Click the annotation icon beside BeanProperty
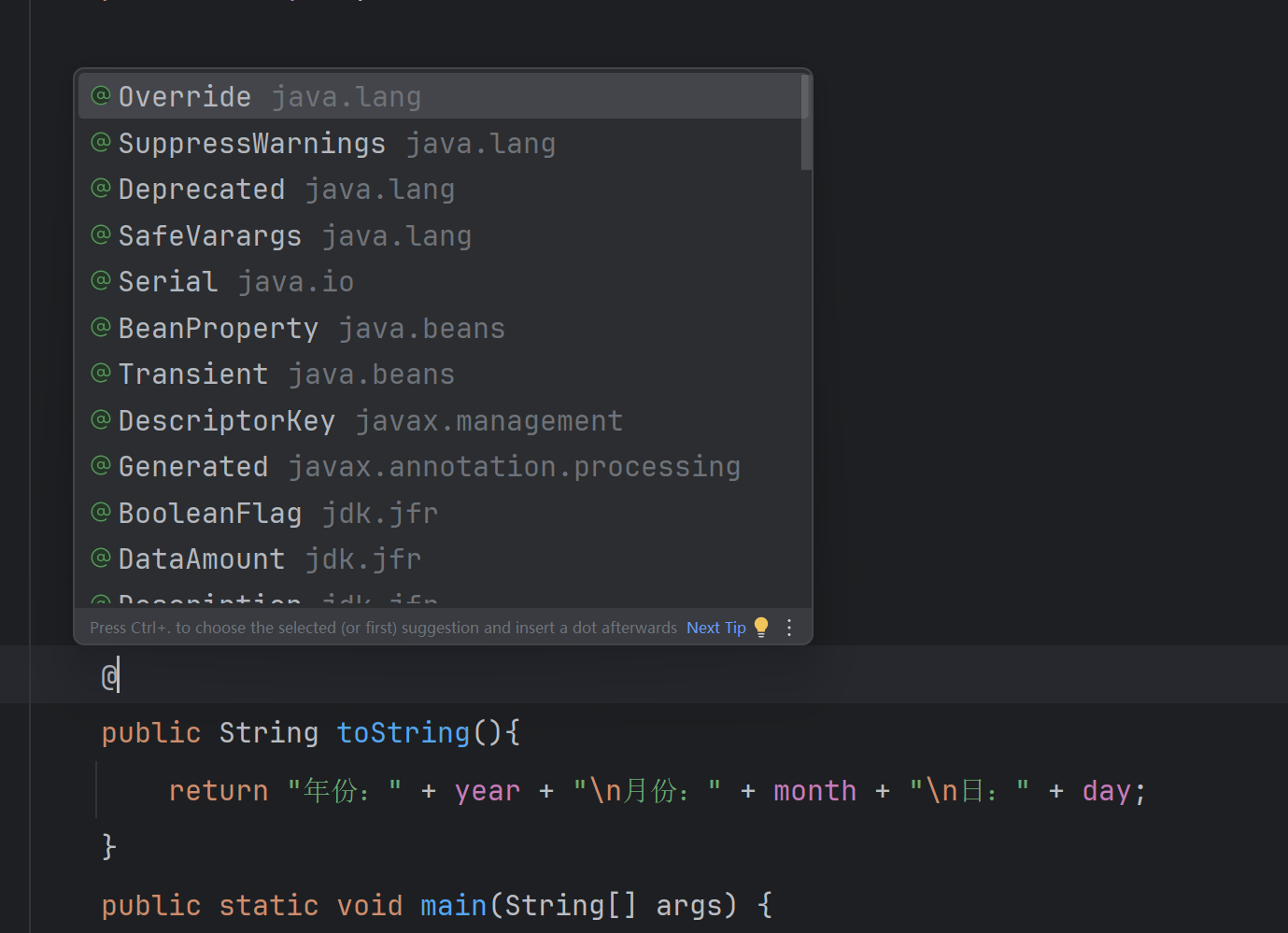Viewport: 1288px width, 933px height. tap(101, 327)
